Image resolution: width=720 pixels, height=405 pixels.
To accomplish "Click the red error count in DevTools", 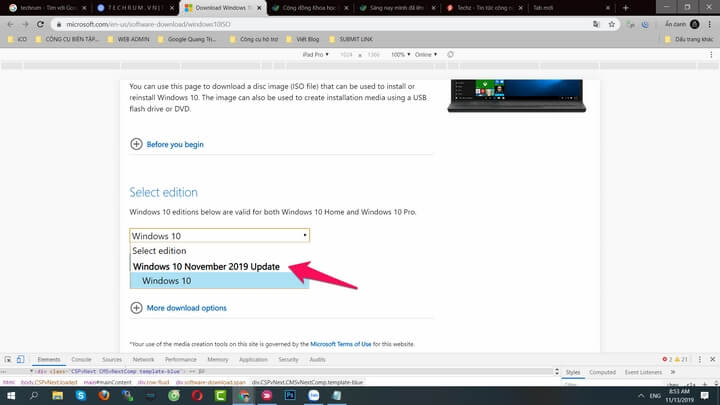I will (x=667, y=360).
